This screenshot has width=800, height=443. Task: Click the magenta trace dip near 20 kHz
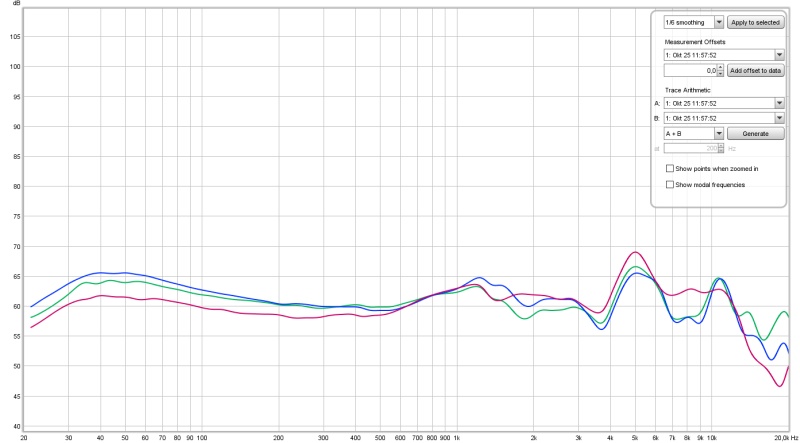click(779, 386)
